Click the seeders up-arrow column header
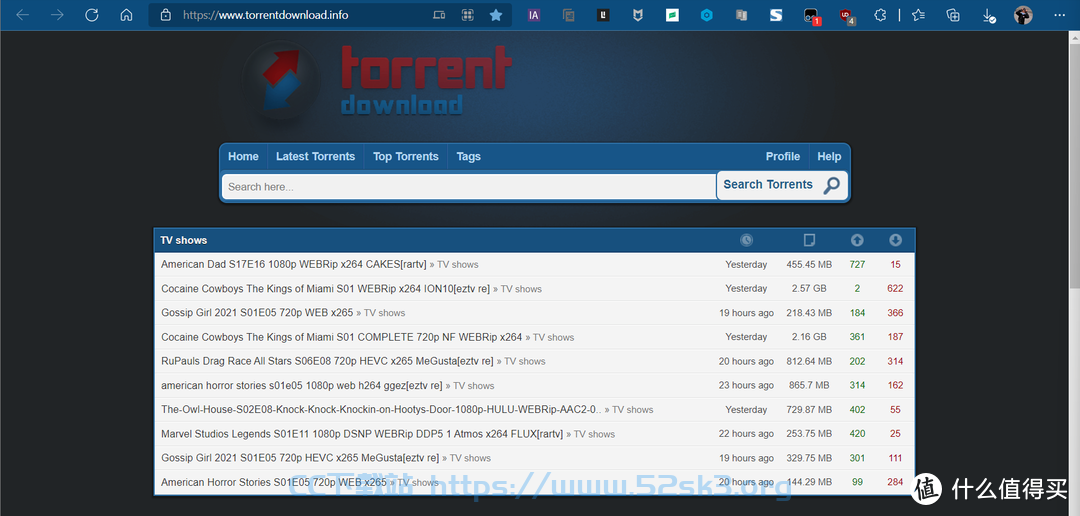The height and width of the screenshot is (516, 1080). click(857, 240)
